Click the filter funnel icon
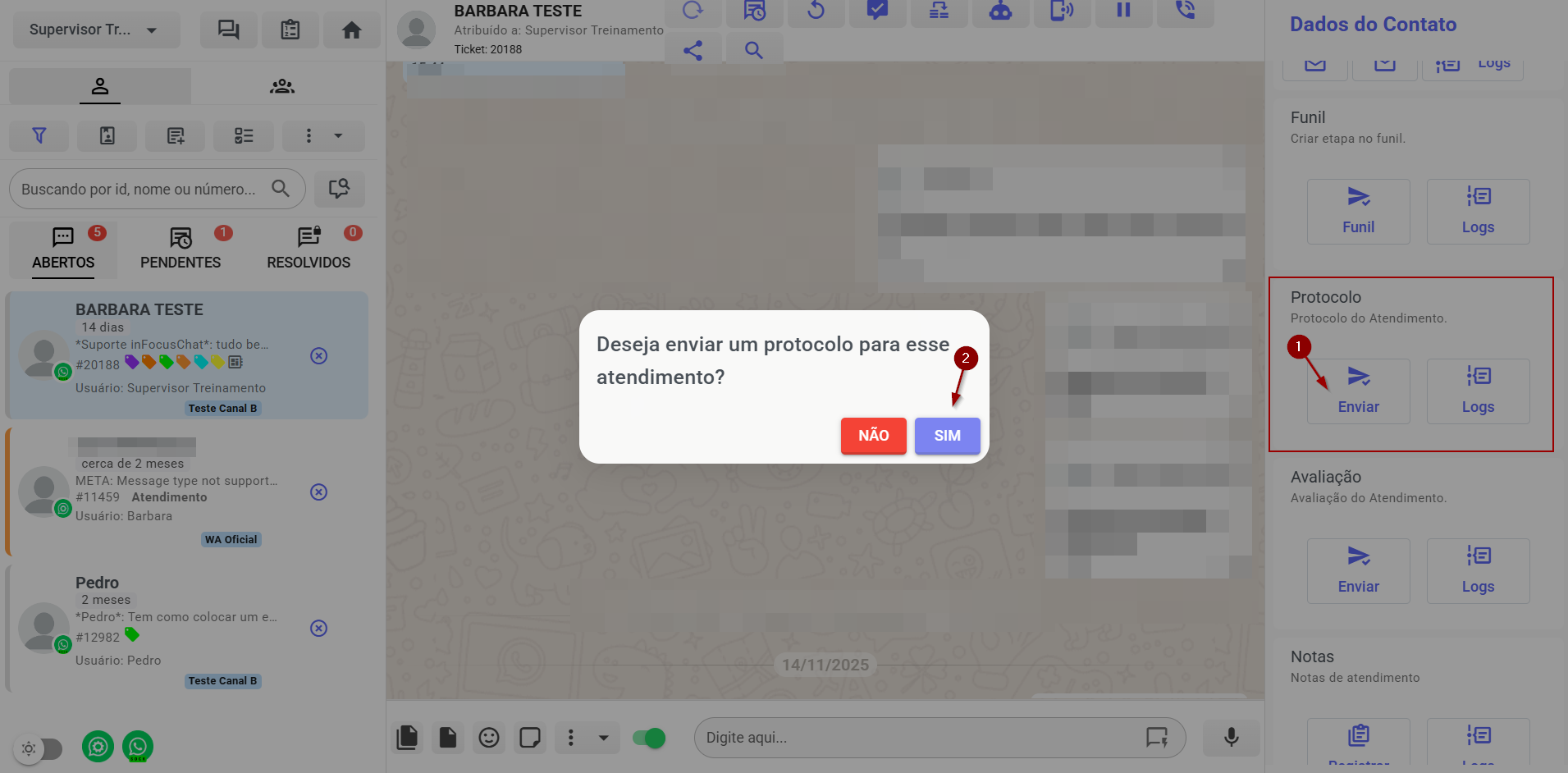Viewport: 1568px width, 773px height. pos(39,135)
